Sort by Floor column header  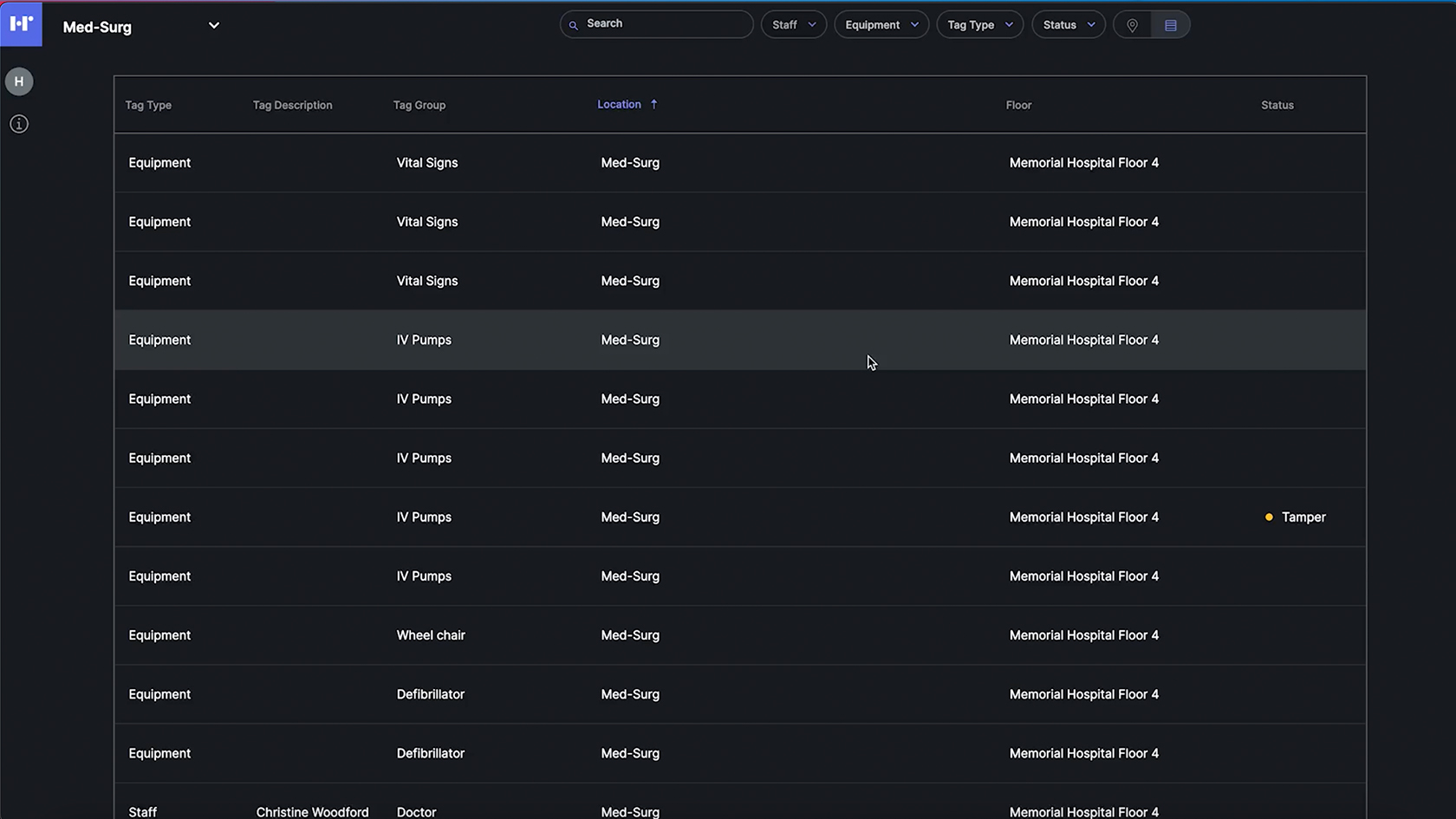[x=1018, y=105]
